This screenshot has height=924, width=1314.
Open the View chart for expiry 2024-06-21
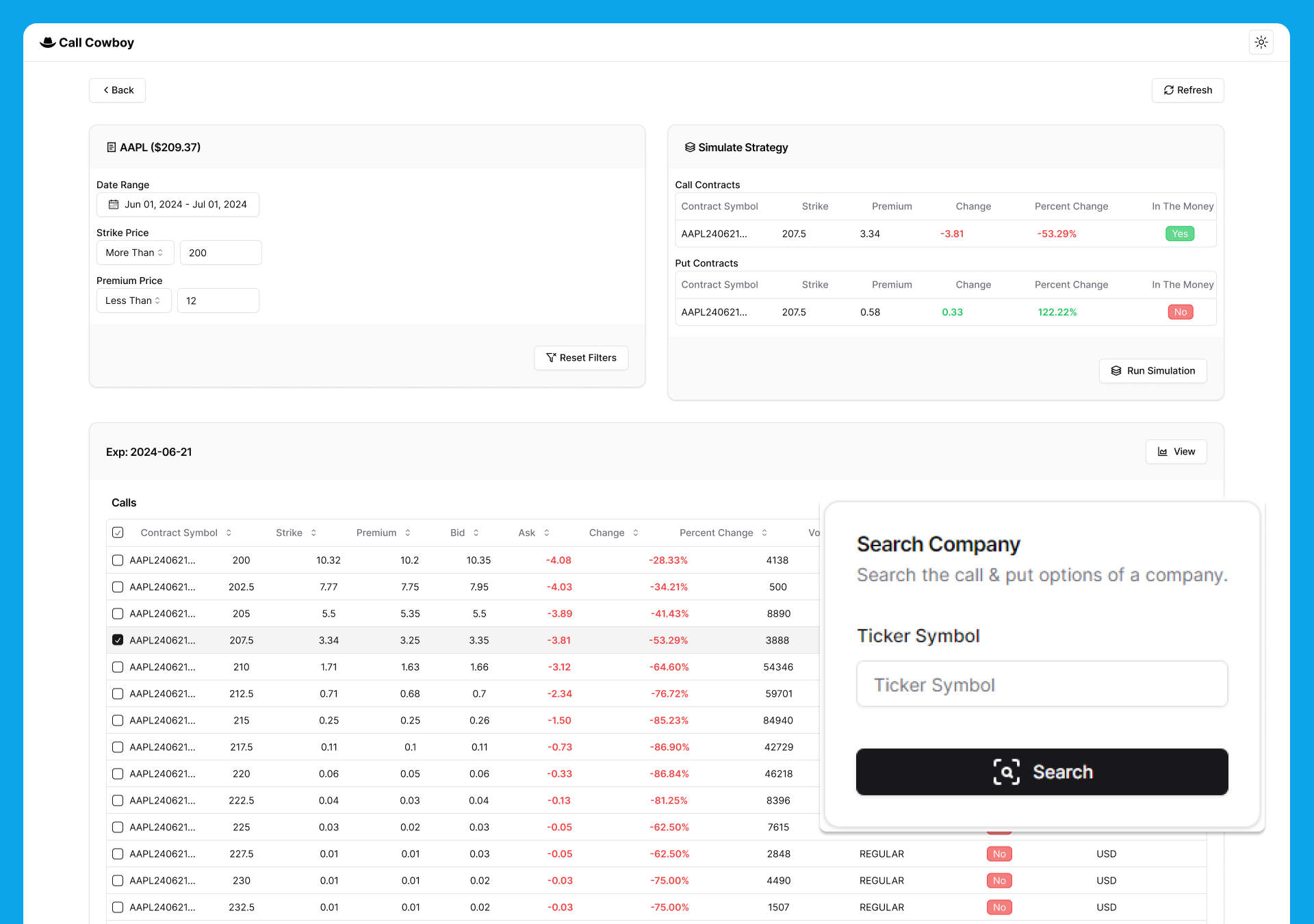pyautogui.click(x=1176, y=452)
